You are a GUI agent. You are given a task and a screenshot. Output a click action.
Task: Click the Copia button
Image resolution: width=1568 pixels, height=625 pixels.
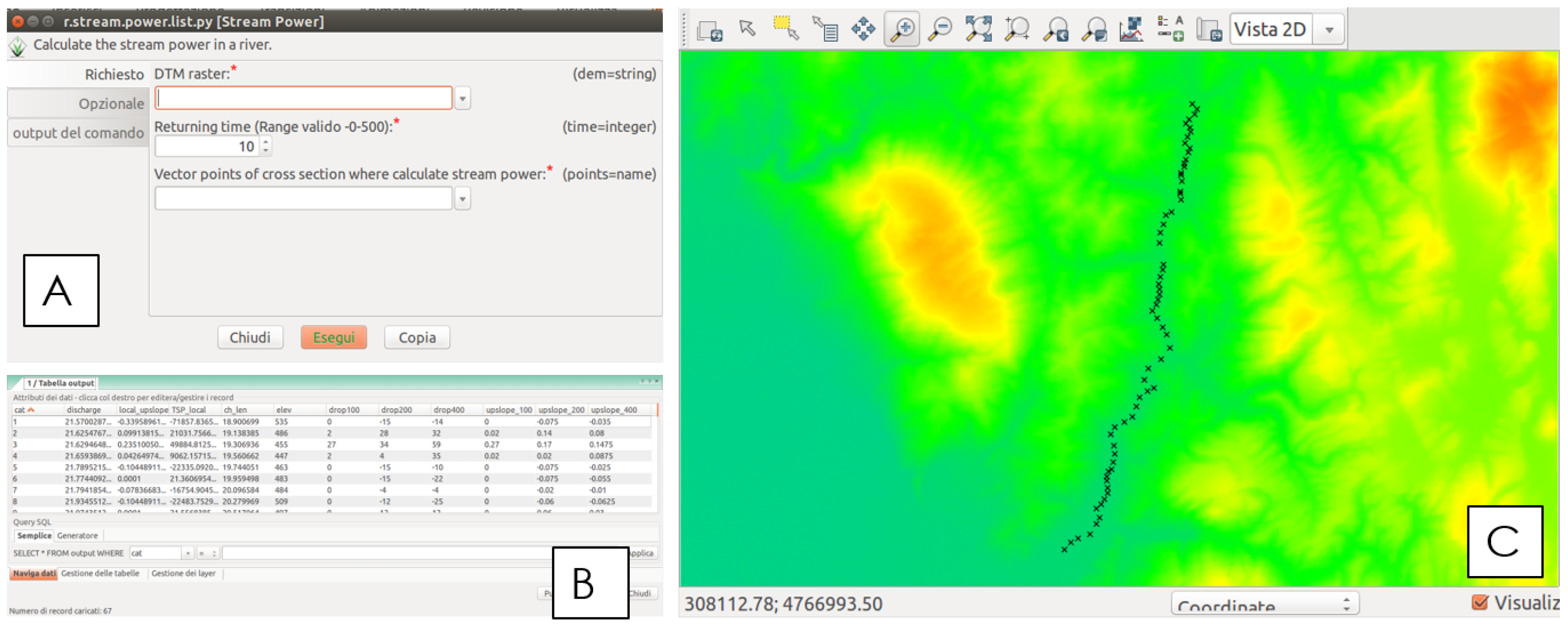pos(417,338)
